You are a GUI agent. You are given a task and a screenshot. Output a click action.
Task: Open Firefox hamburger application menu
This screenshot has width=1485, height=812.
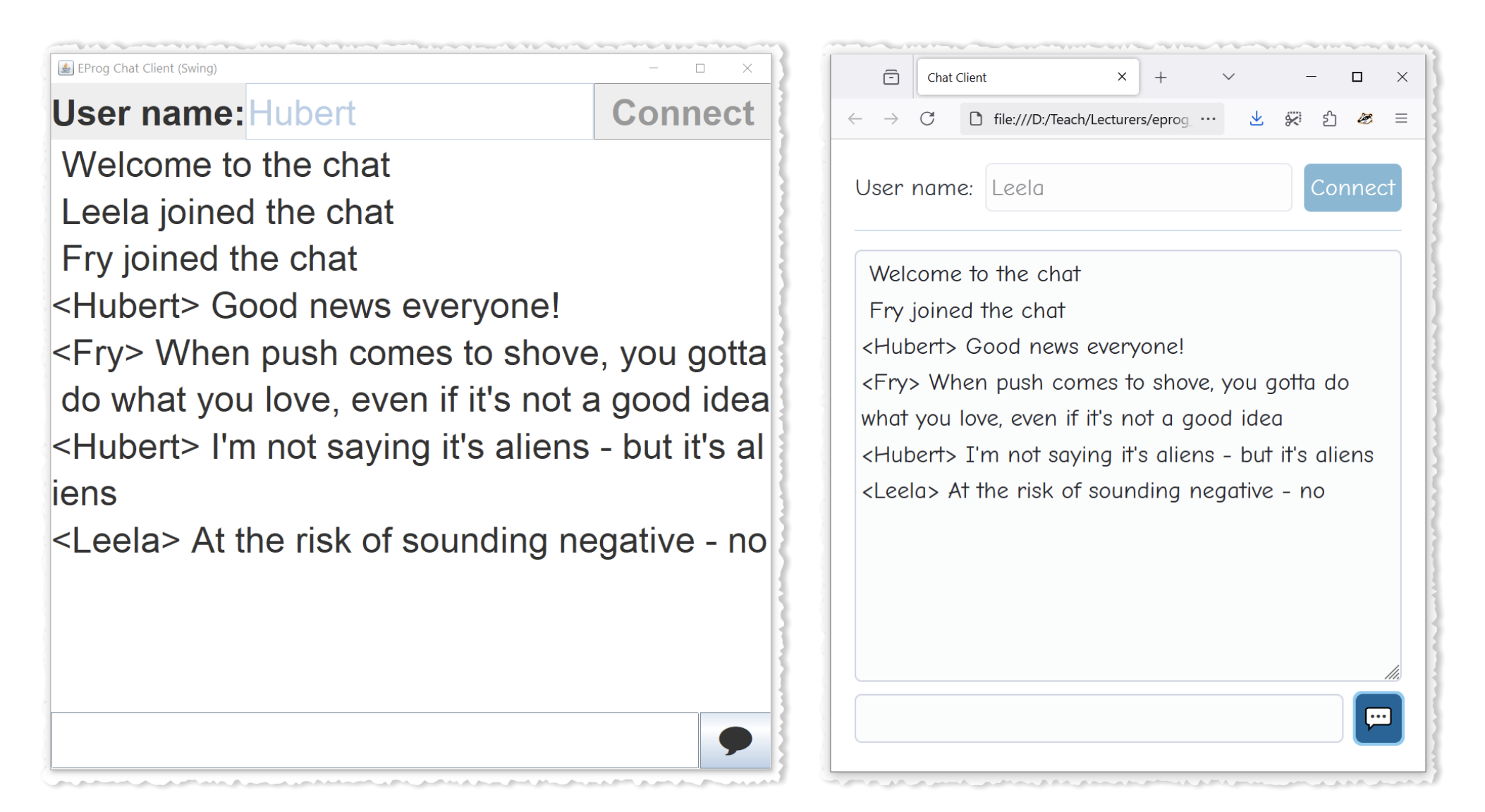tap(1401, 118)
